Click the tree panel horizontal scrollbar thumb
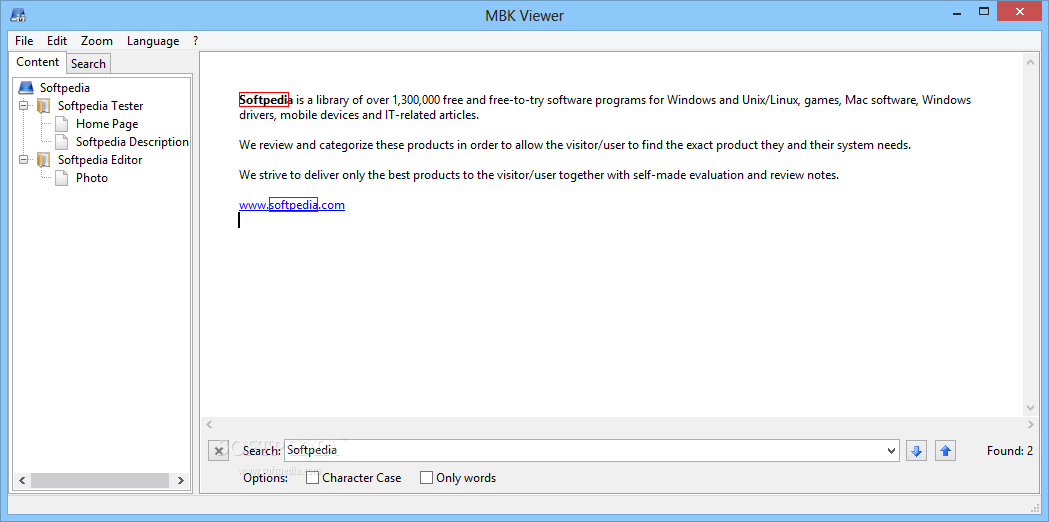Image resolution: width=1049 pixels, height=522 pixels. [x=100, y=481]
